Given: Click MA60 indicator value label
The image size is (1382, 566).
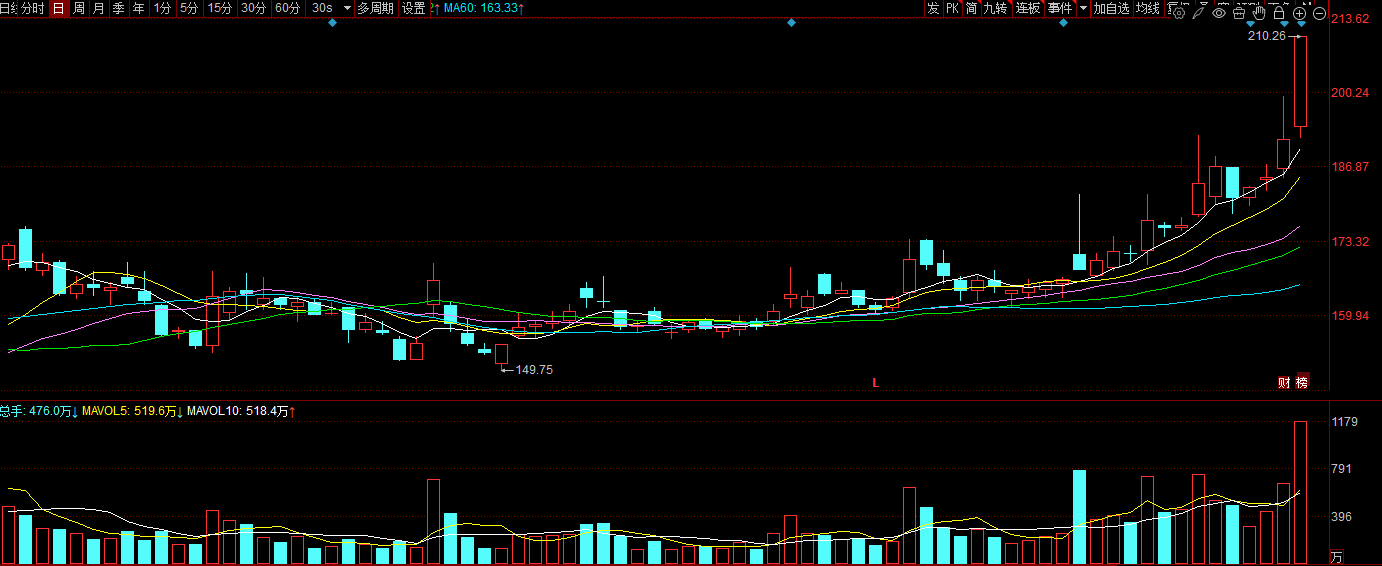Looking at the screenshot, I should click(x=484, y=8).
